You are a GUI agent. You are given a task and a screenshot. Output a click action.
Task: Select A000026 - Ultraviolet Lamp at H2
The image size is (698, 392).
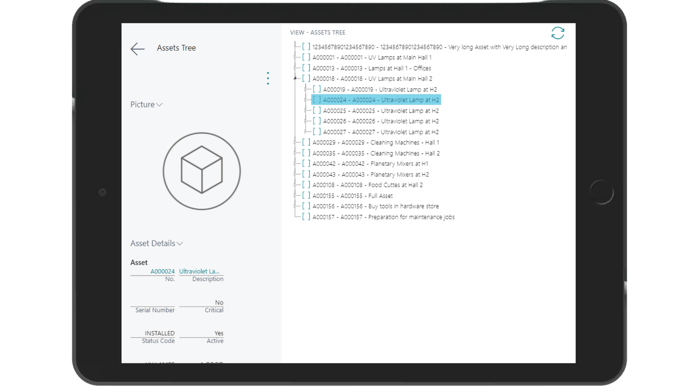(381, 121)
